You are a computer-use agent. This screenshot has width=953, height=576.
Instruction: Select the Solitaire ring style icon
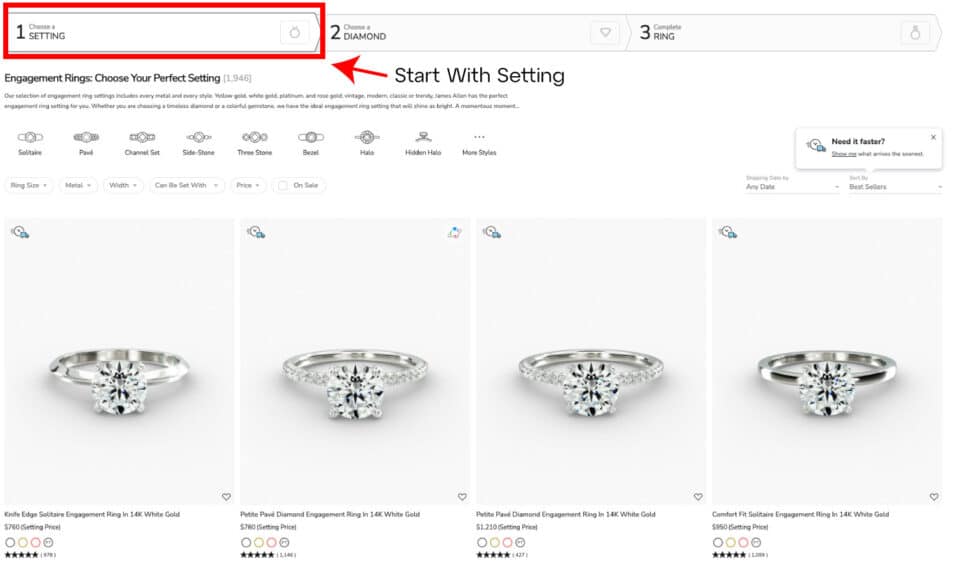30,141
